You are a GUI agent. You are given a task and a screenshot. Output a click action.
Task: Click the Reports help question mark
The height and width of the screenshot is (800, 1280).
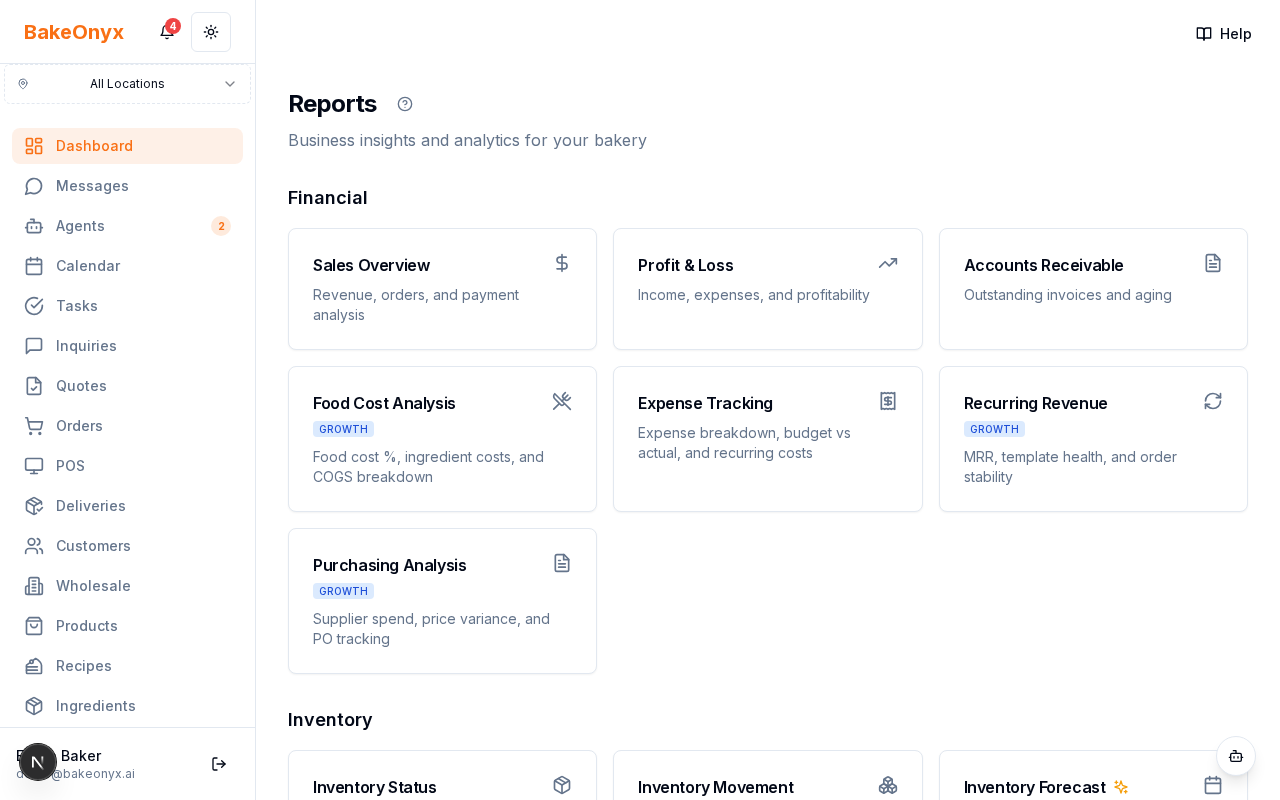(x=405, y=103)
